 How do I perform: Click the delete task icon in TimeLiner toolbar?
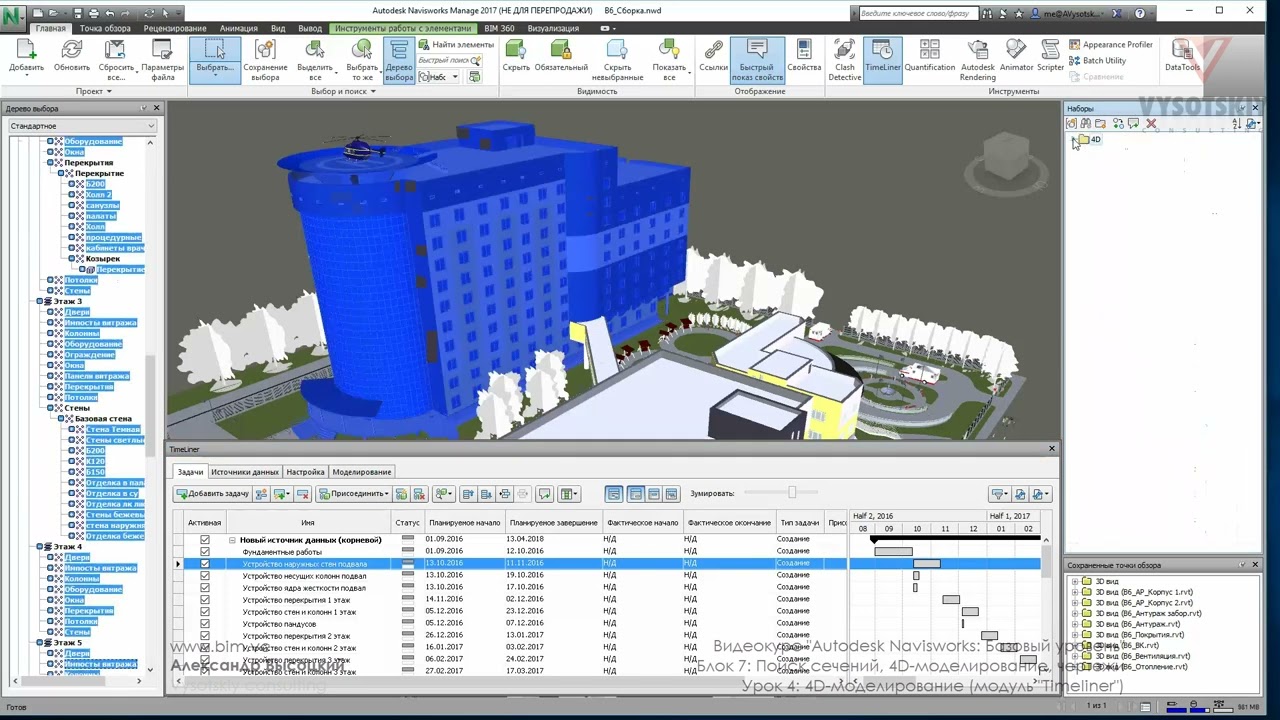[x=302, y=494]
